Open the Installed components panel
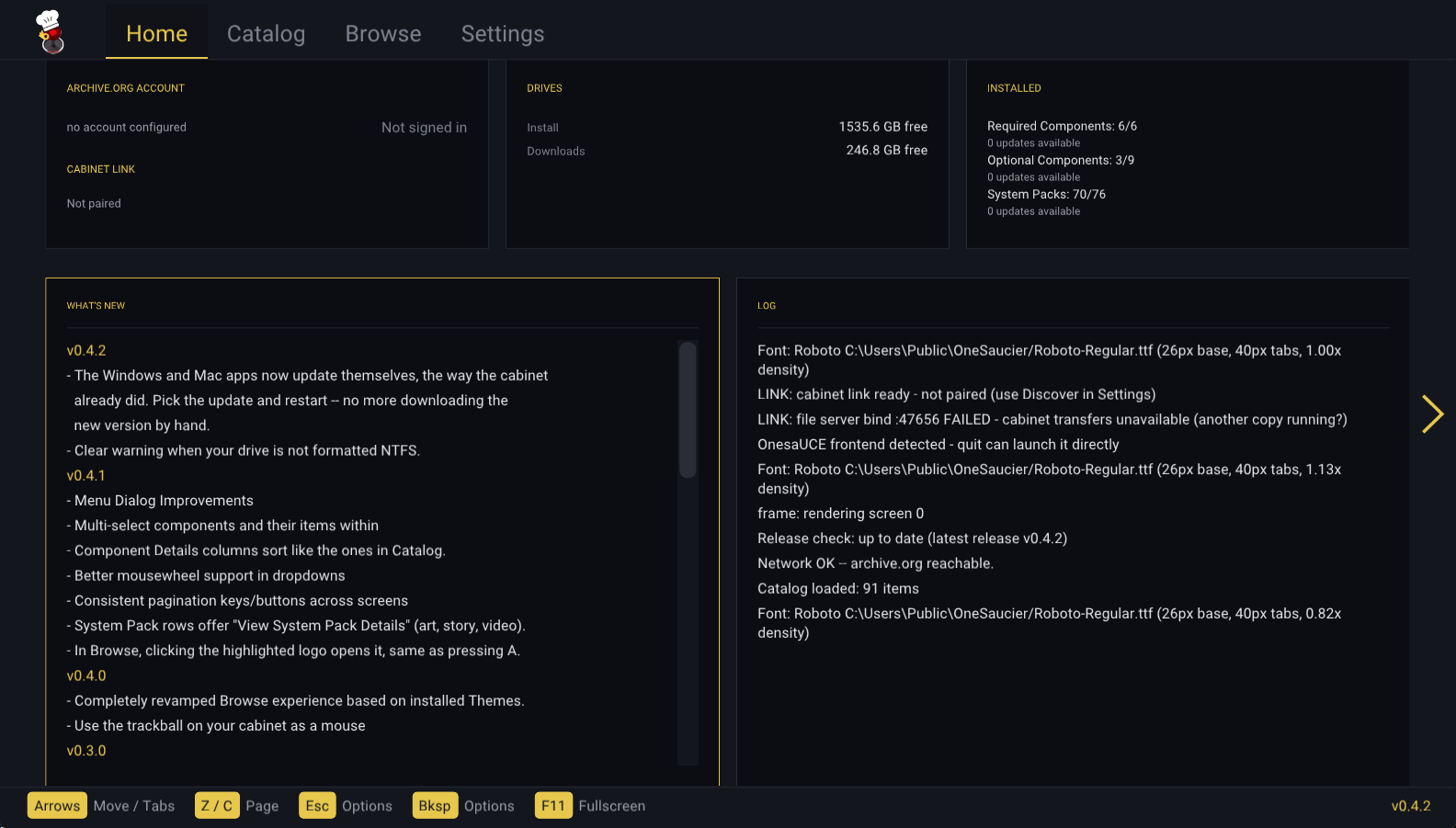The width and height of the screenshot is (1456, 828). pos(1188,154)
